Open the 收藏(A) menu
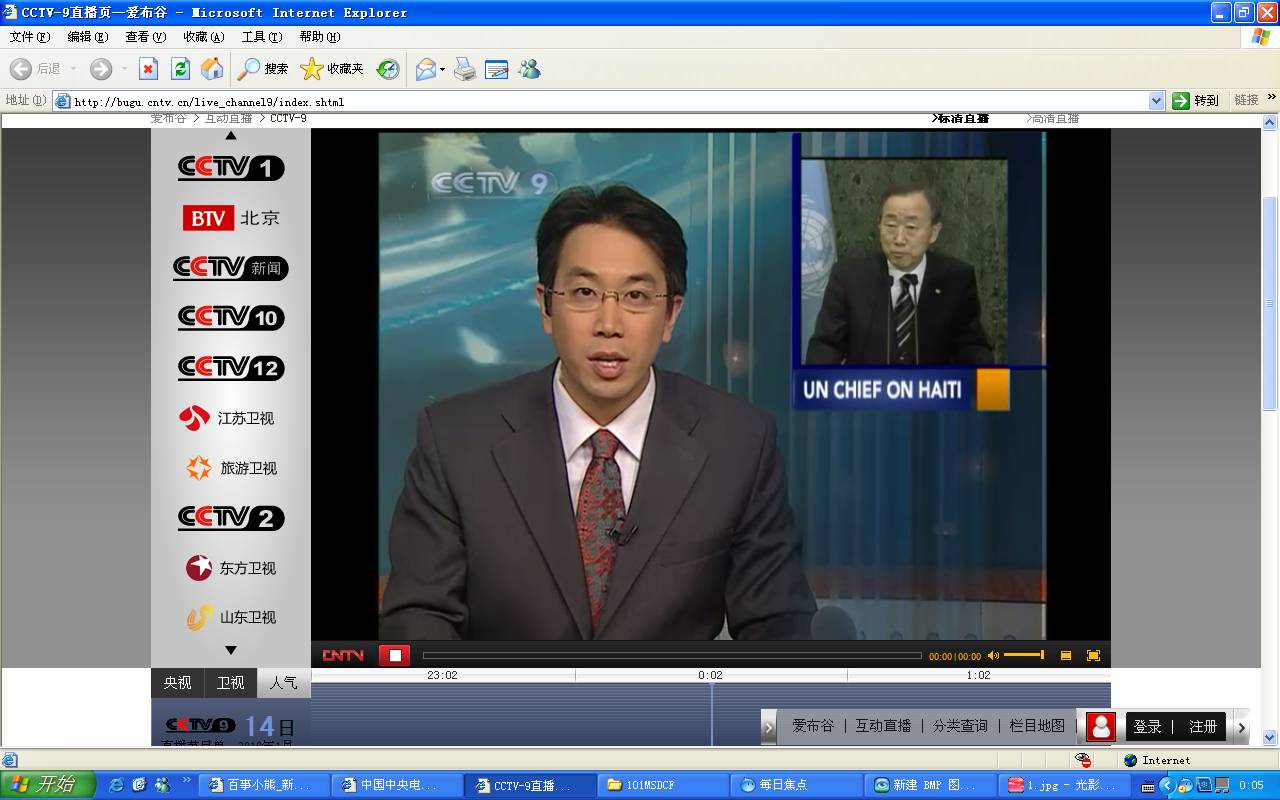This screenshot has height=800, width=1280. tap(204, 37)
